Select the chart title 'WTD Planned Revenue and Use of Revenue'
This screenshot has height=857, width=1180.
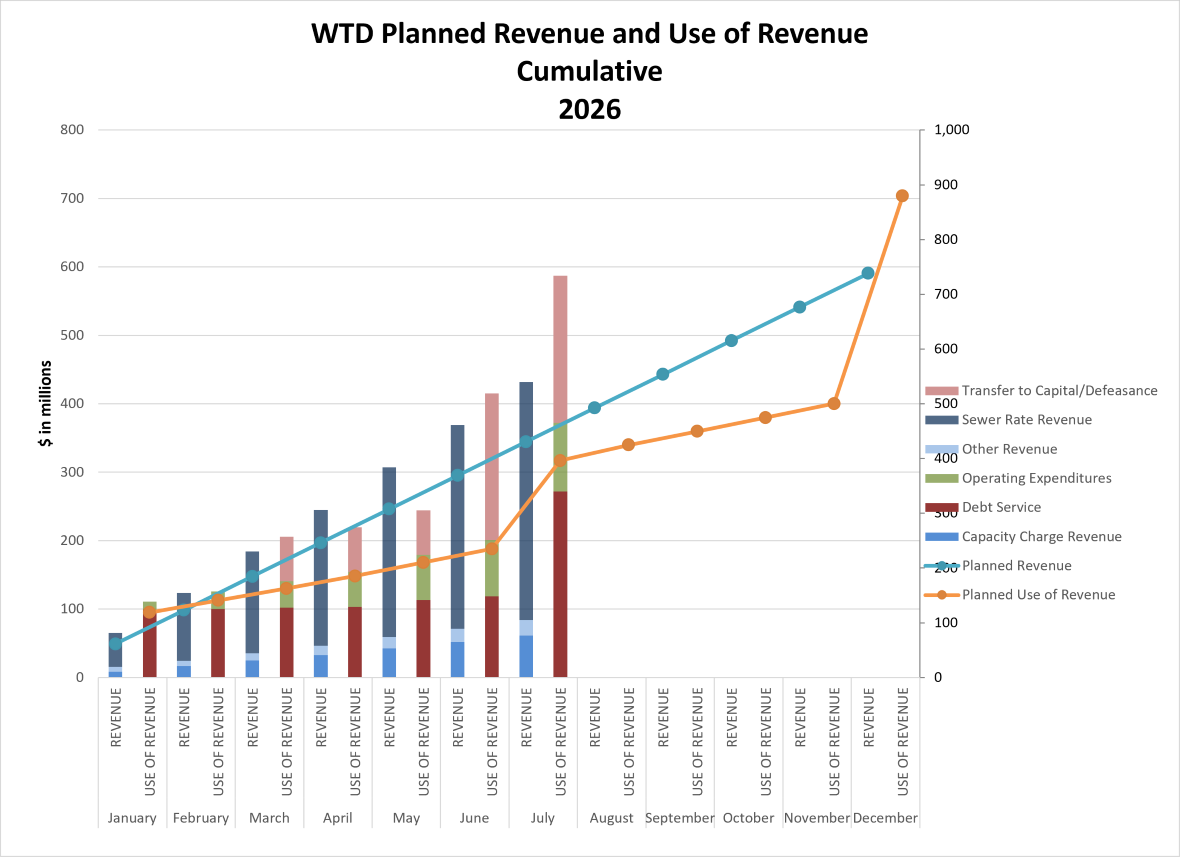click(x=589, y=34)
